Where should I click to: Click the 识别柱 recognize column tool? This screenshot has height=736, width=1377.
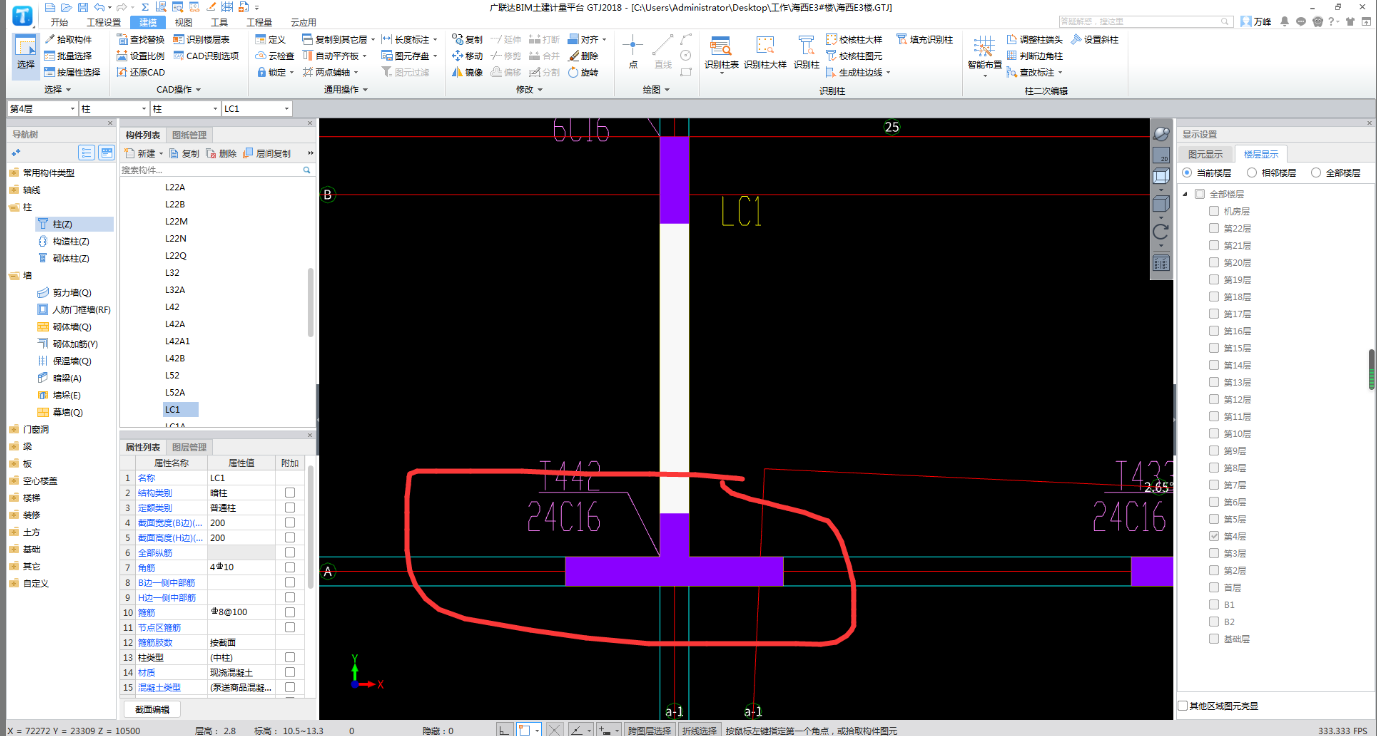806,52
